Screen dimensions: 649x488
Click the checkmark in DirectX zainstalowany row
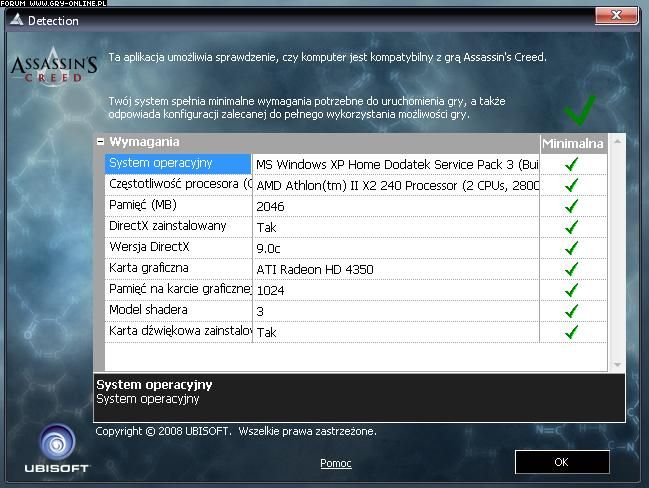[x=572, y=227]
